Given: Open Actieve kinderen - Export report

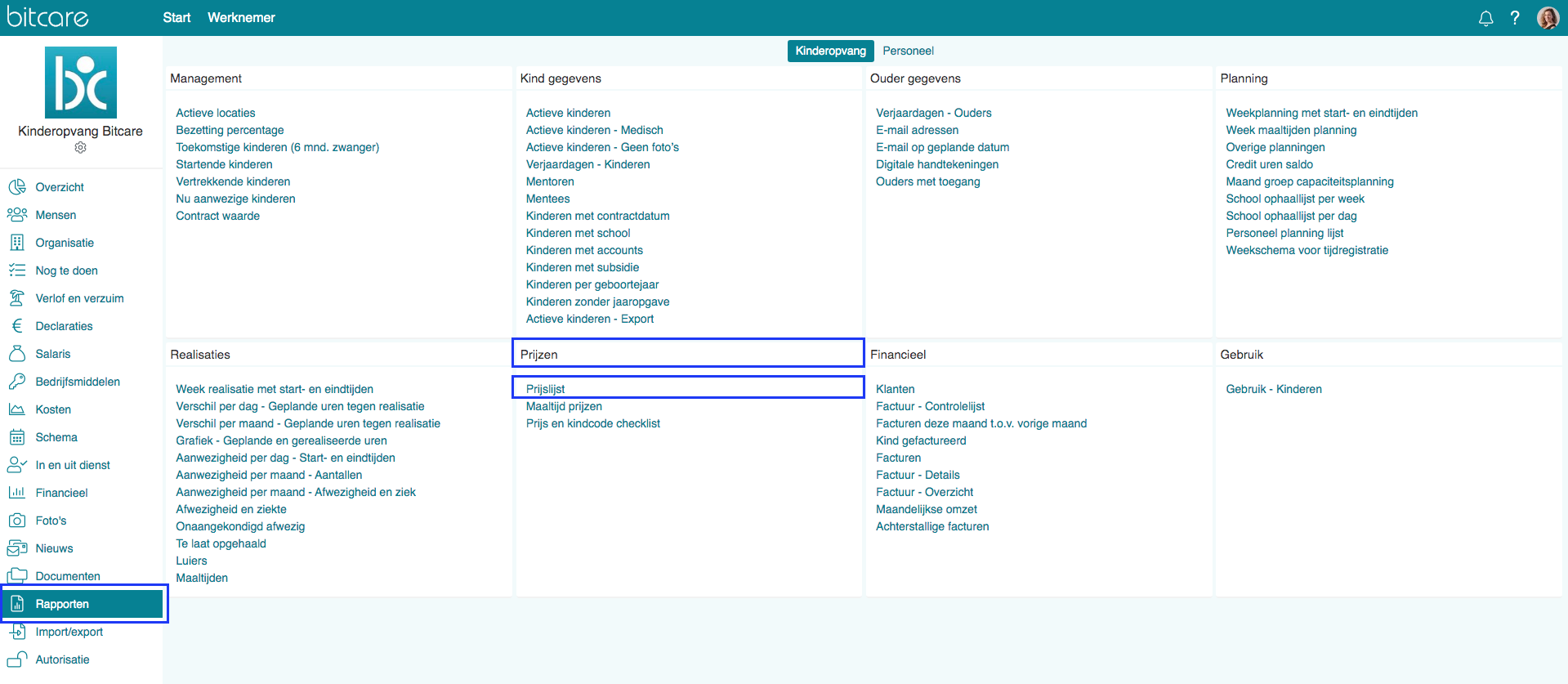Looking at the screenshot, I should (590, 319).
